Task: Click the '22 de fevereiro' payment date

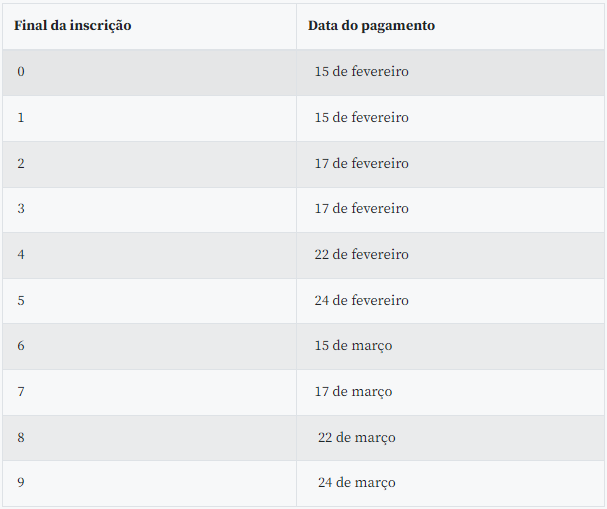Action: tap(362, 255)
